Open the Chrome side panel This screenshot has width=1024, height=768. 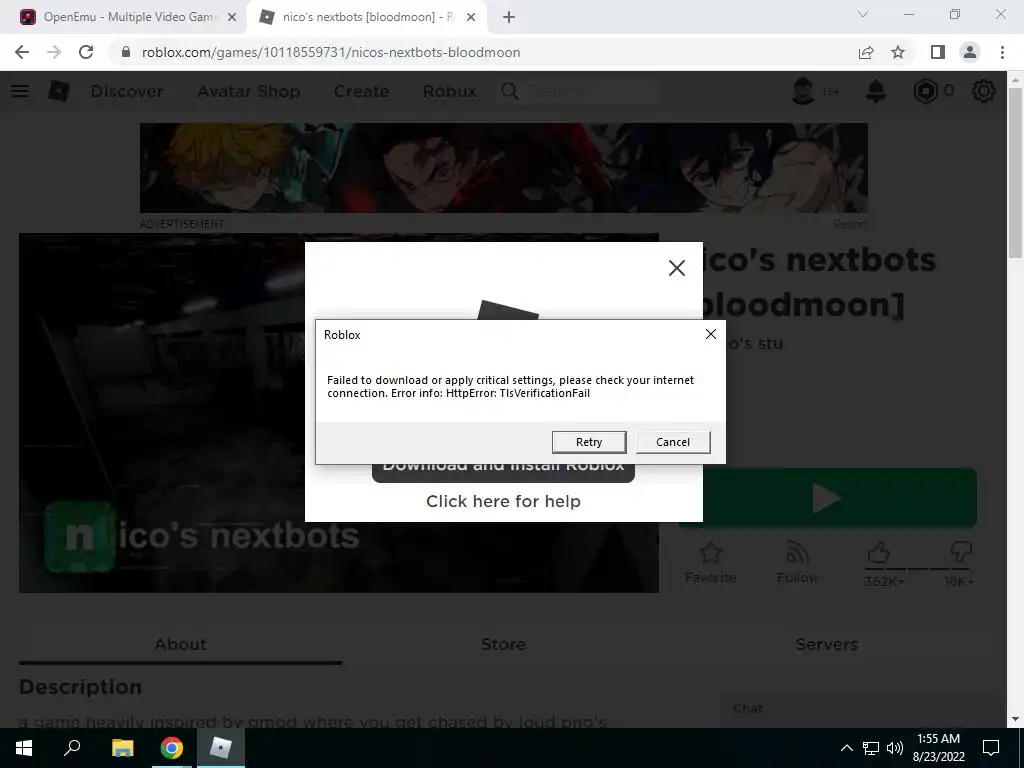point(938,52)
